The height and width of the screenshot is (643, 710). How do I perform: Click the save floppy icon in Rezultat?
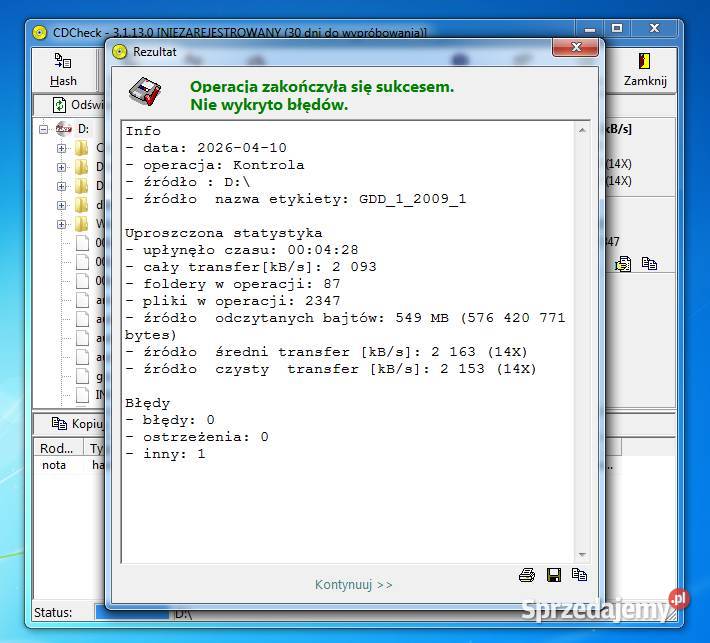(554, 575)
